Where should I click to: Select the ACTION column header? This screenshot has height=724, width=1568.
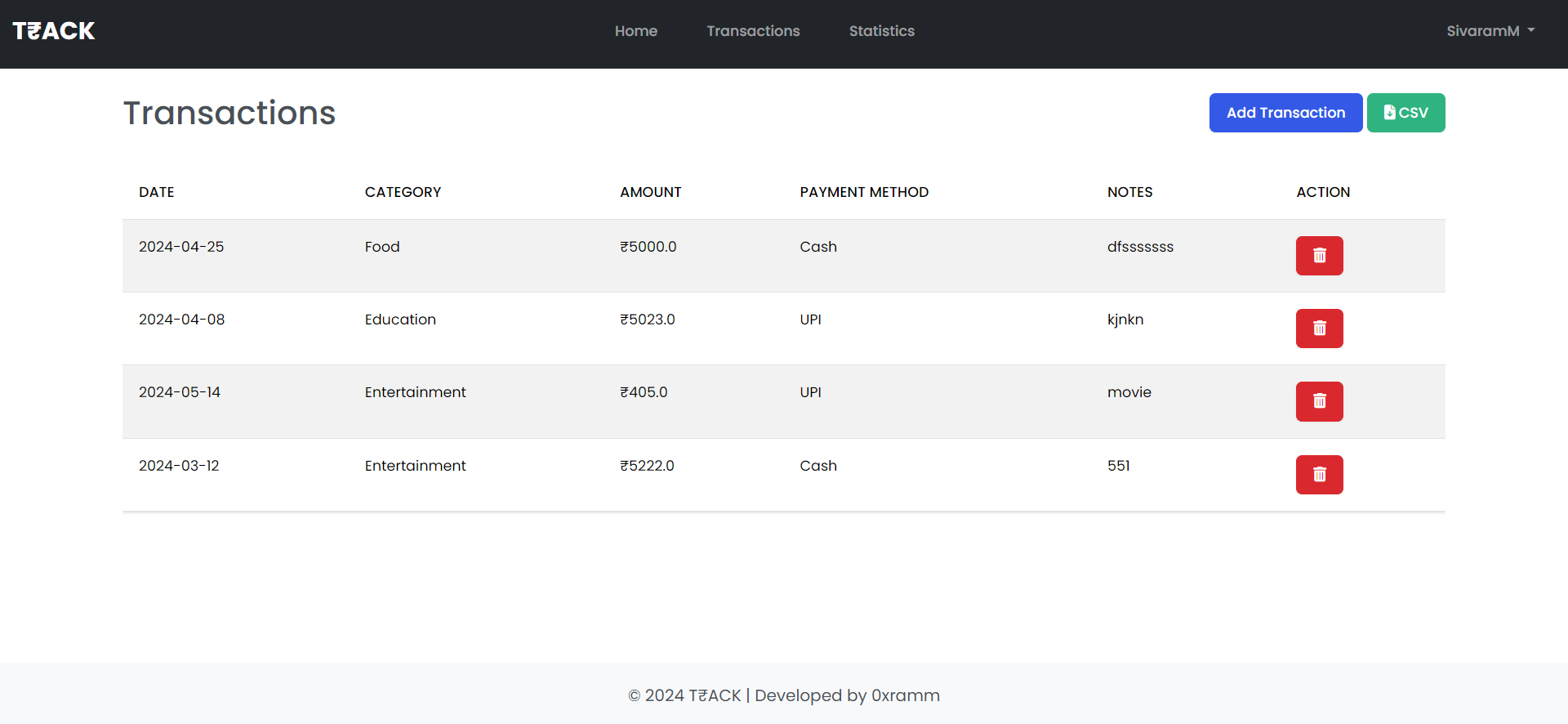pos(1323,192)
